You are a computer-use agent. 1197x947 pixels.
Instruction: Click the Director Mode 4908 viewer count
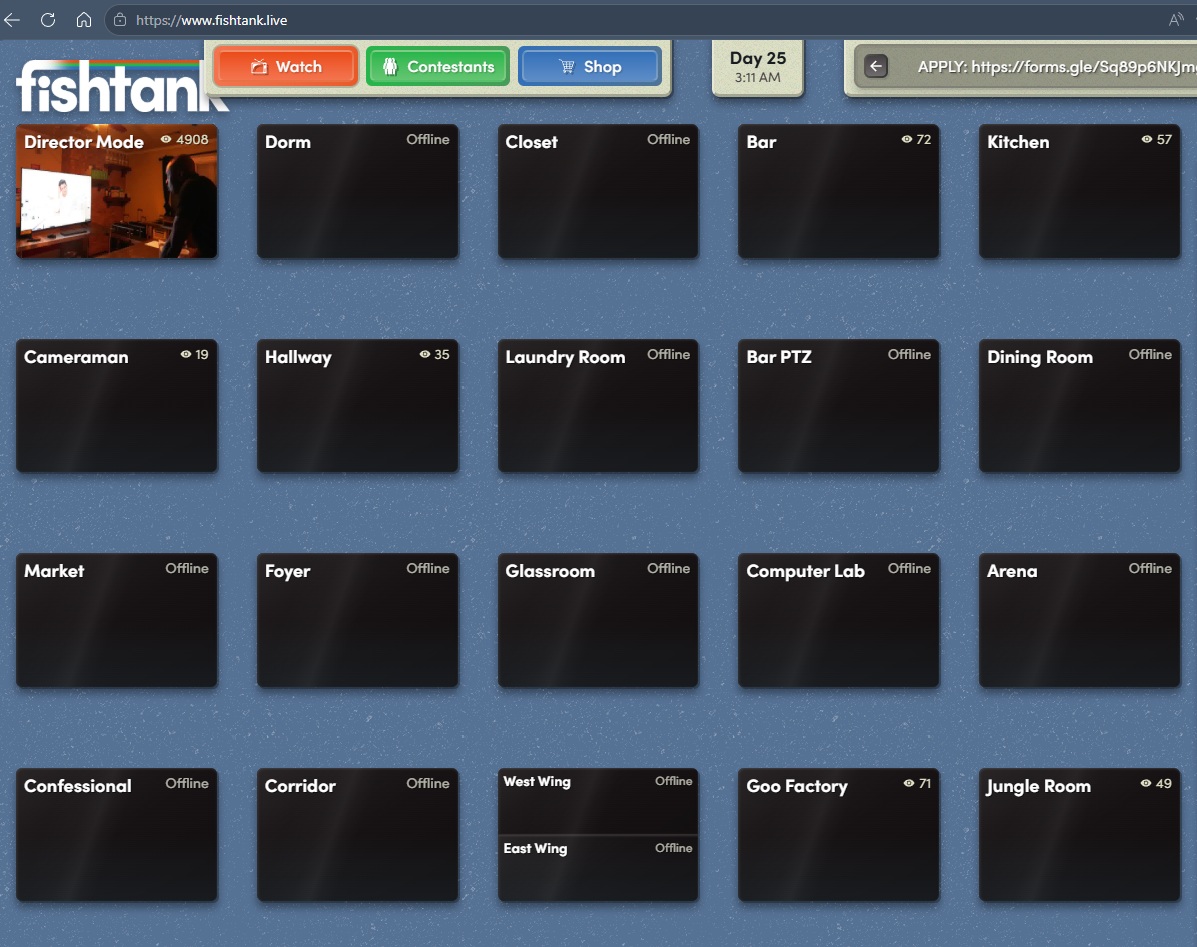coord(184,140)
